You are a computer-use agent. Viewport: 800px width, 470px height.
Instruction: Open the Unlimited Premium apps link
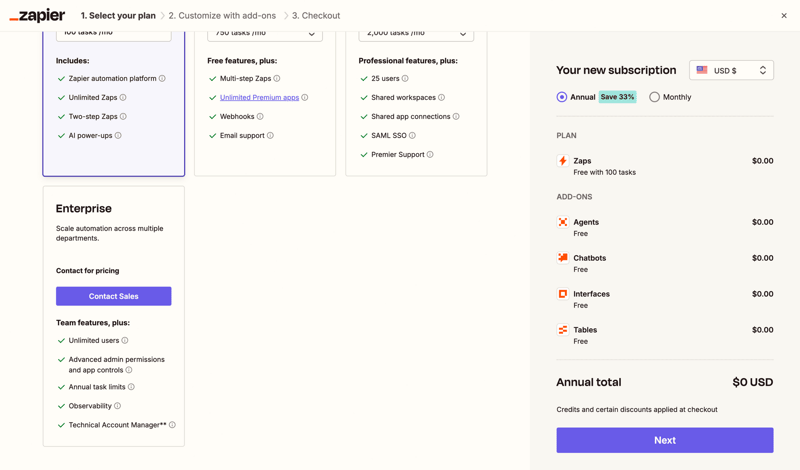point(259,97)
